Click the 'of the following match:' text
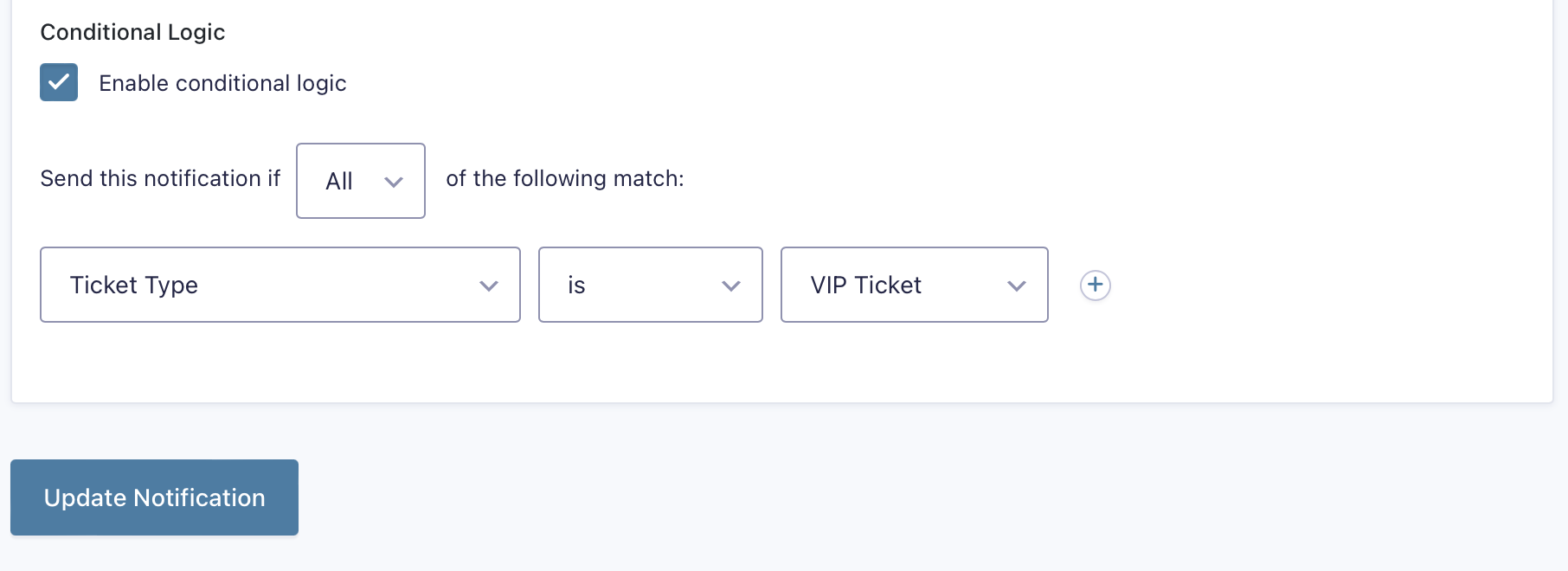 [565, 178]
